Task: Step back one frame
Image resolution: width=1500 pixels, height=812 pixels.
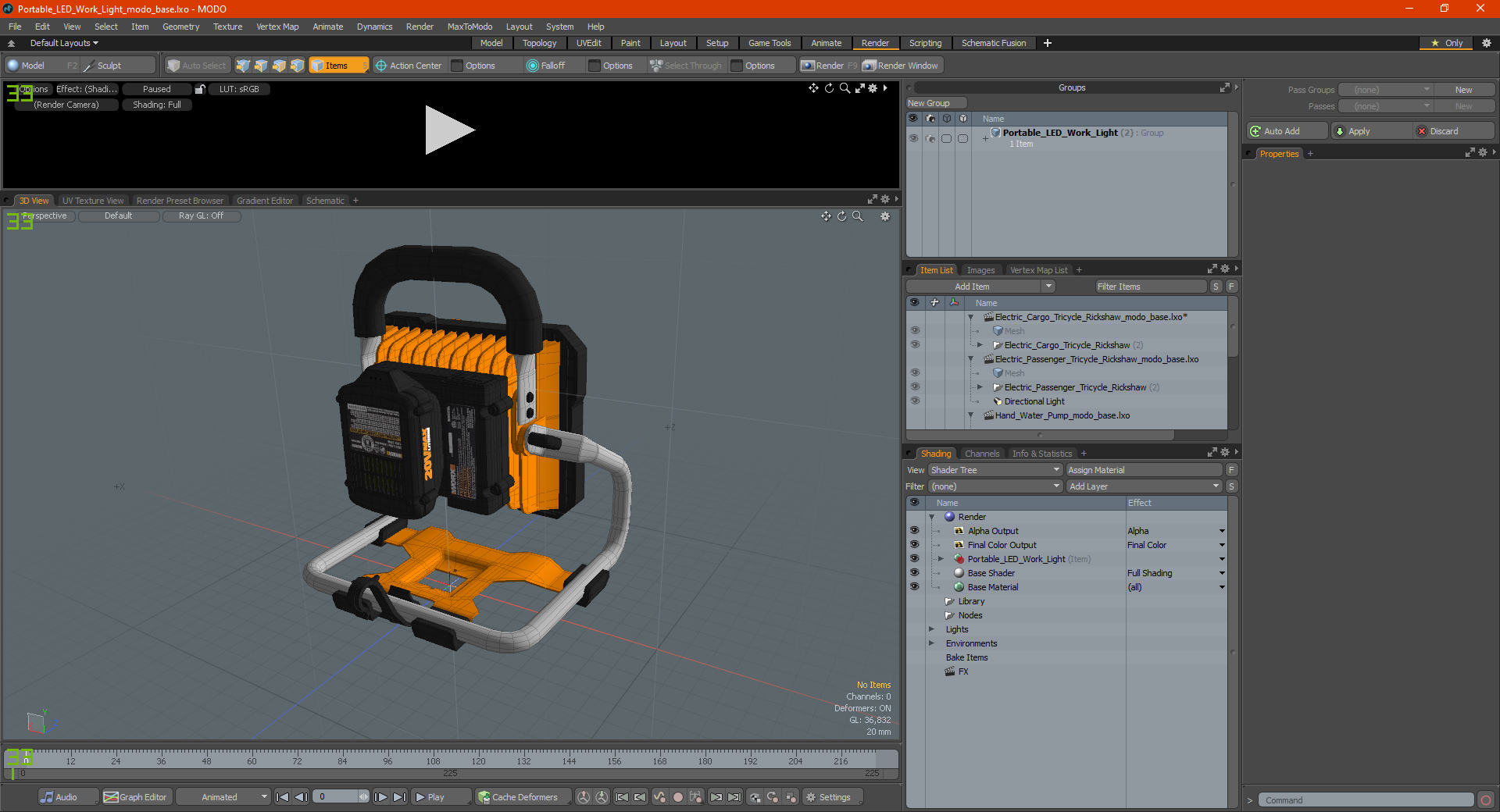Action: 301,797
